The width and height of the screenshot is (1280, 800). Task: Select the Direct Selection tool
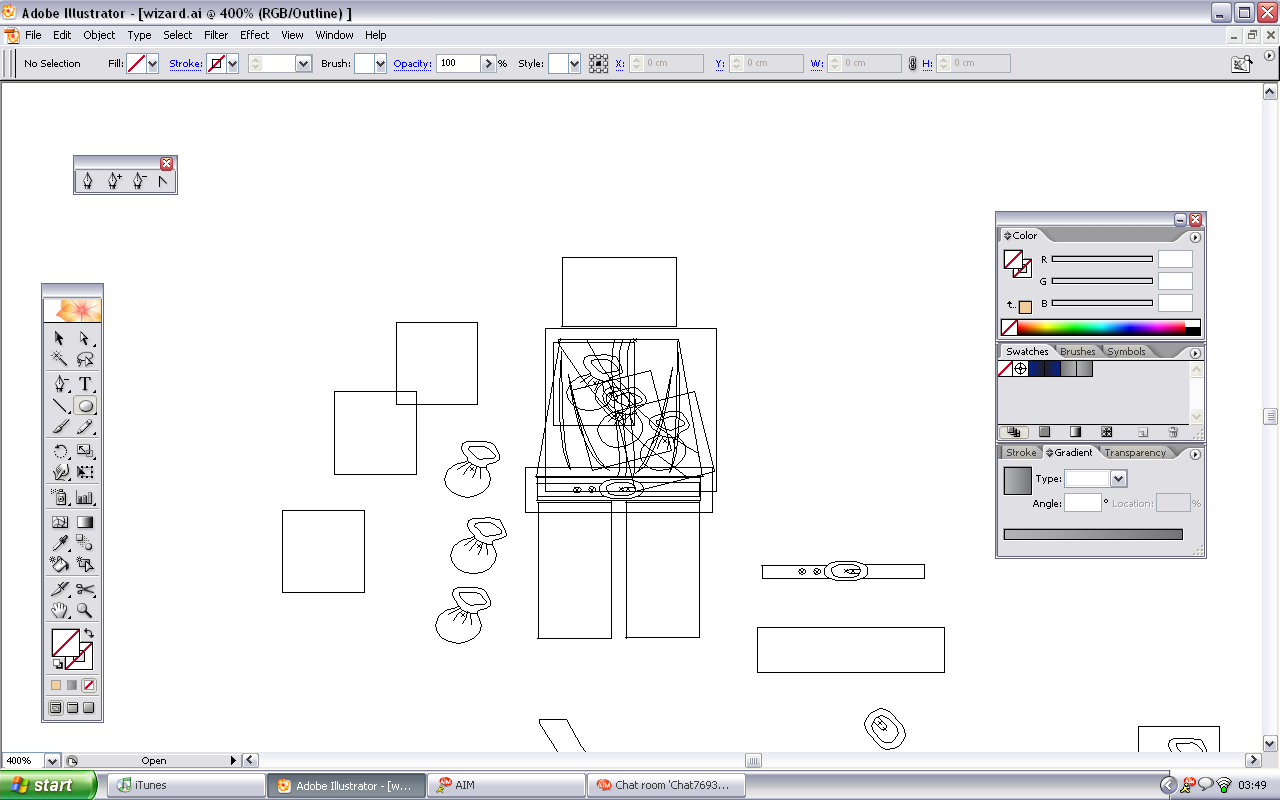click(x=85, y=339)
